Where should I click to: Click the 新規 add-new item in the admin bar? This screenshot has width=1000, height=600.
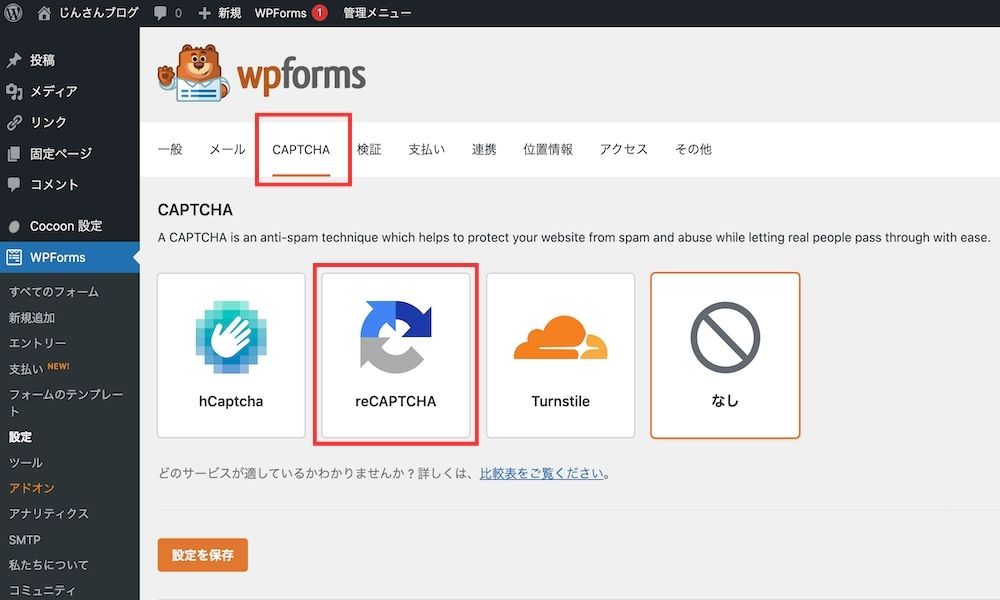click(219, 13)
